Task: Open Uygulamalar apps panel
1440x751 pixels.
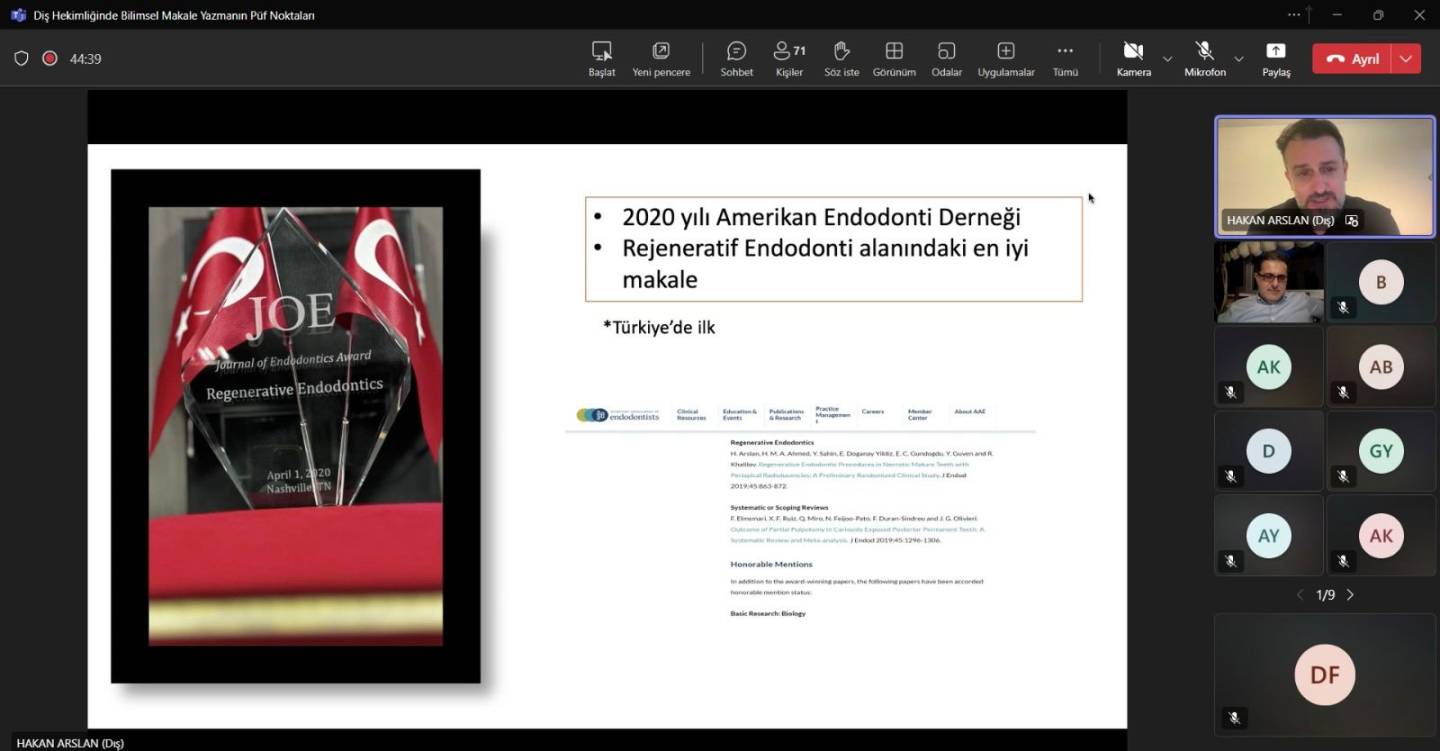Action: [x=1006, y=59]
